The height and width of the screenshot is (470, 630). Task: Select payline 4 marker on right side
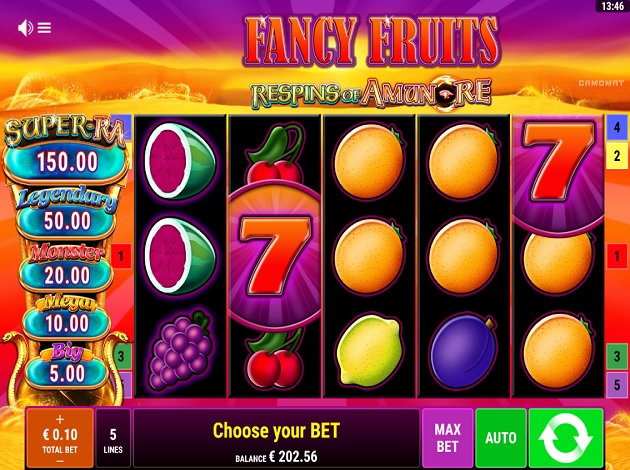617,127
